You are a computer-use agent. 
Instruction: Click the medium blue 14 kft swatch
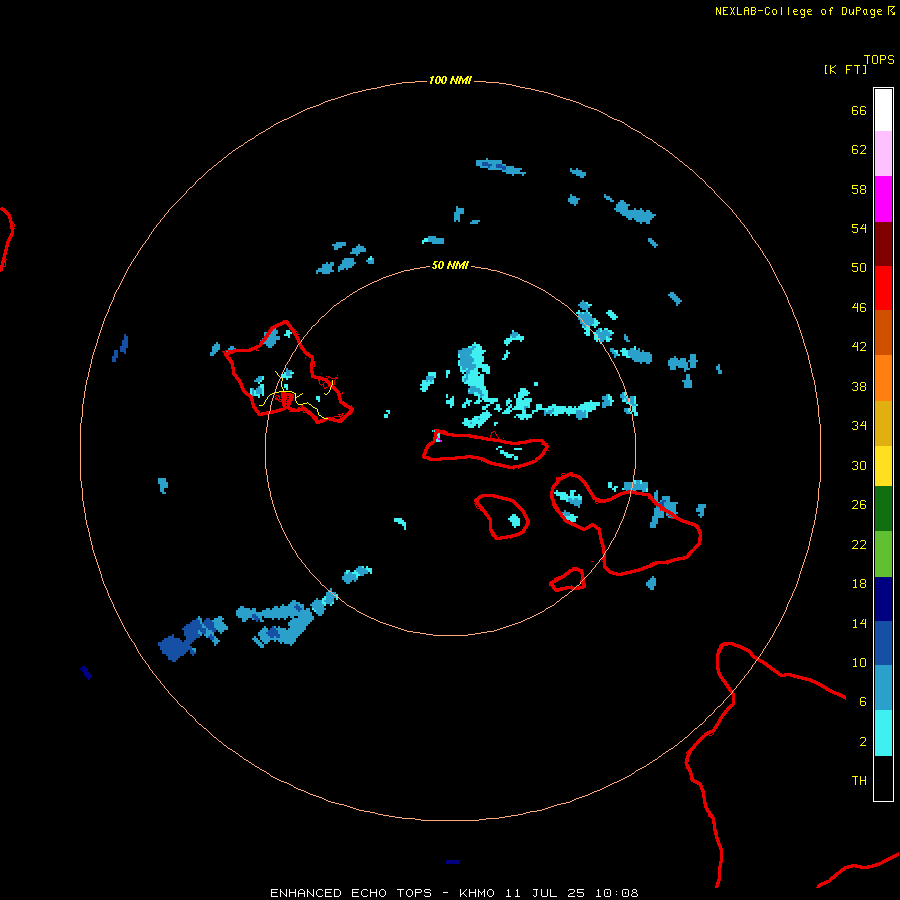[883, 643]
